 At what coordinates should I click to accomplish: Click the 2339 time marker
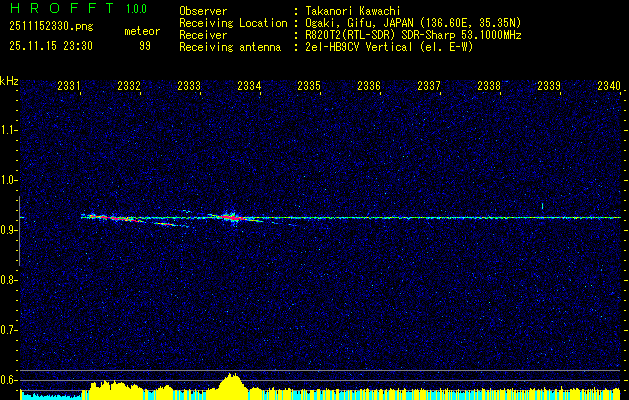549,85
